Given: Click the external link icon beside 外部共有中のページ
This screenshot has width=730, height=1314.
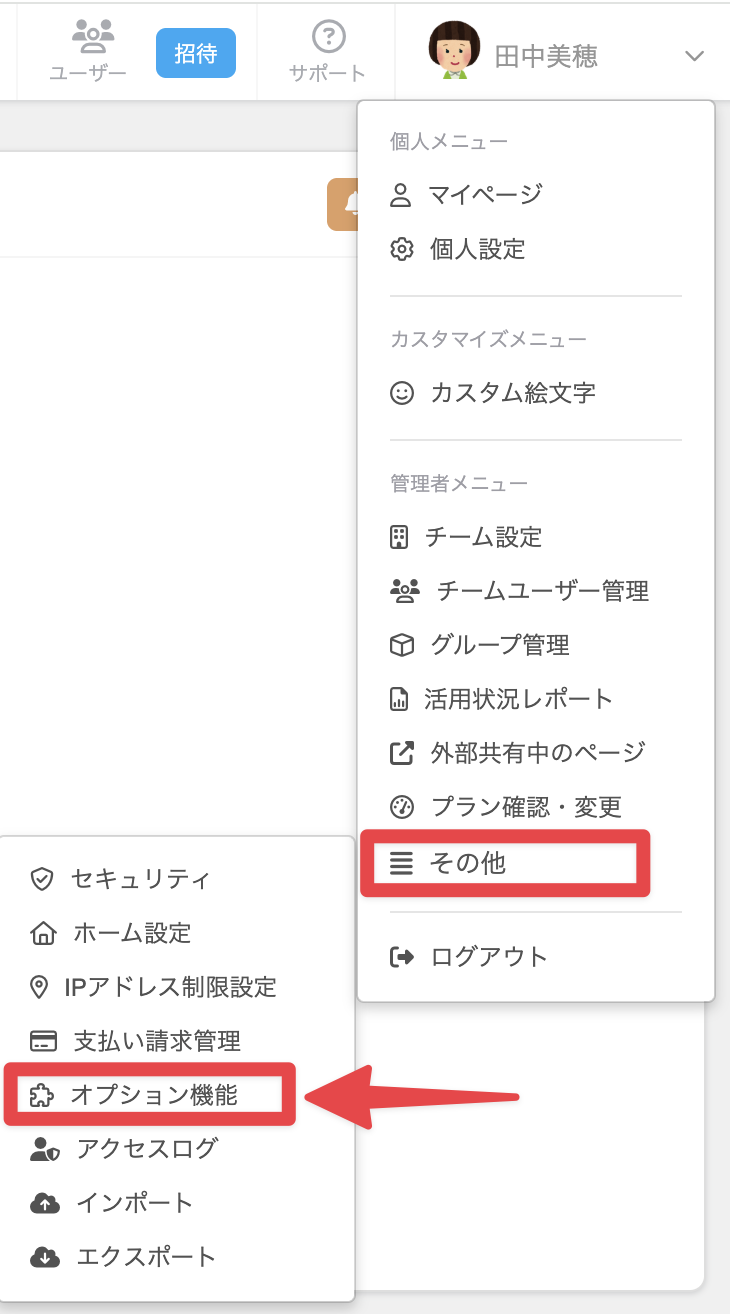Looking at the screenshot, I should pos(401,753).
